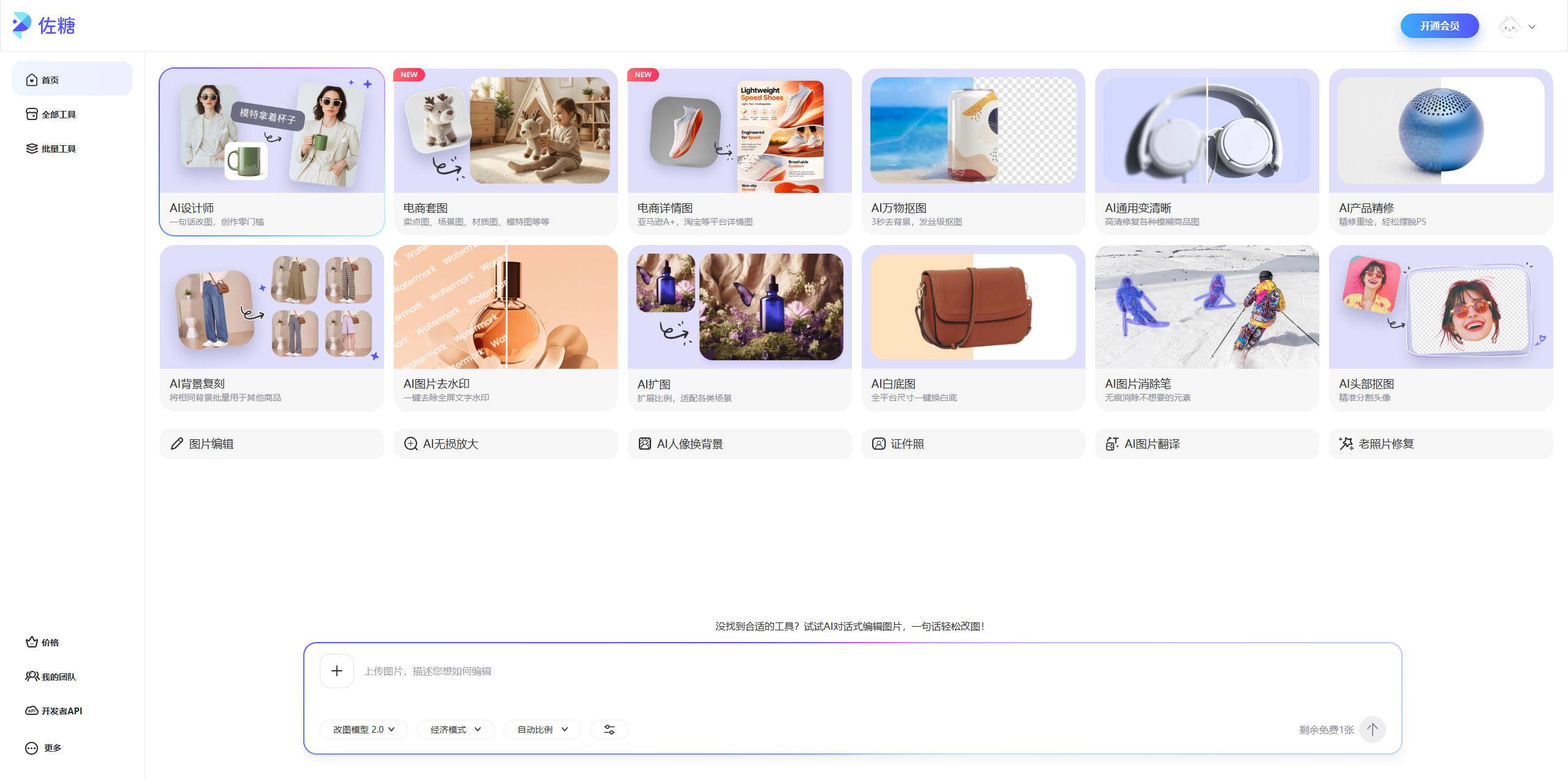Select 全部工具 in the sidebar menu
Viewport: 1568px width, 778px height.
pyautogui.click(x=72, y=115)
